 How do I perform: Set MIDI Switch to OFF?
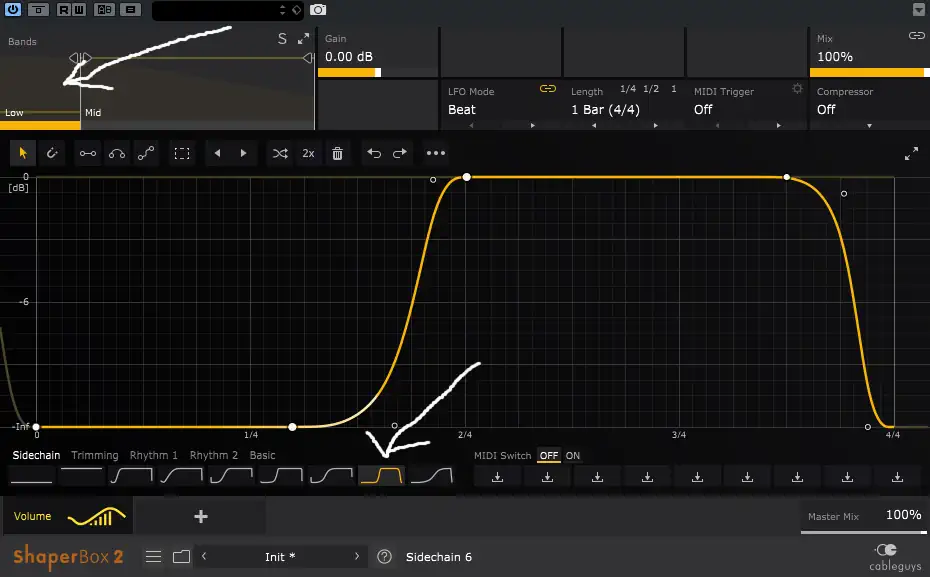coord(549,455)
